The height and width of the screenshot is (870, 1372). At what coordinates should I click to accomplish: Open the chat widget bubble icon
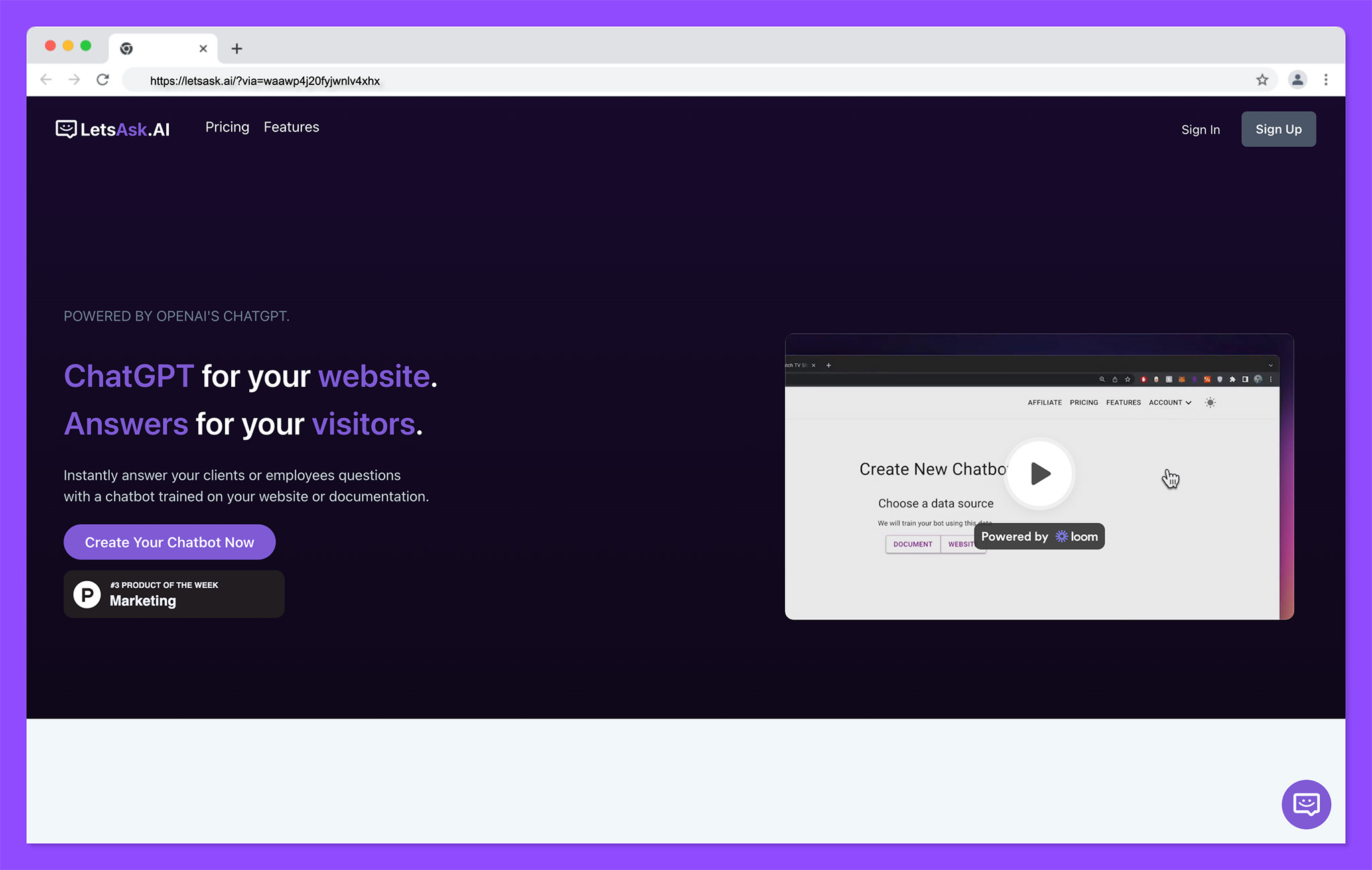[1306, 804]
